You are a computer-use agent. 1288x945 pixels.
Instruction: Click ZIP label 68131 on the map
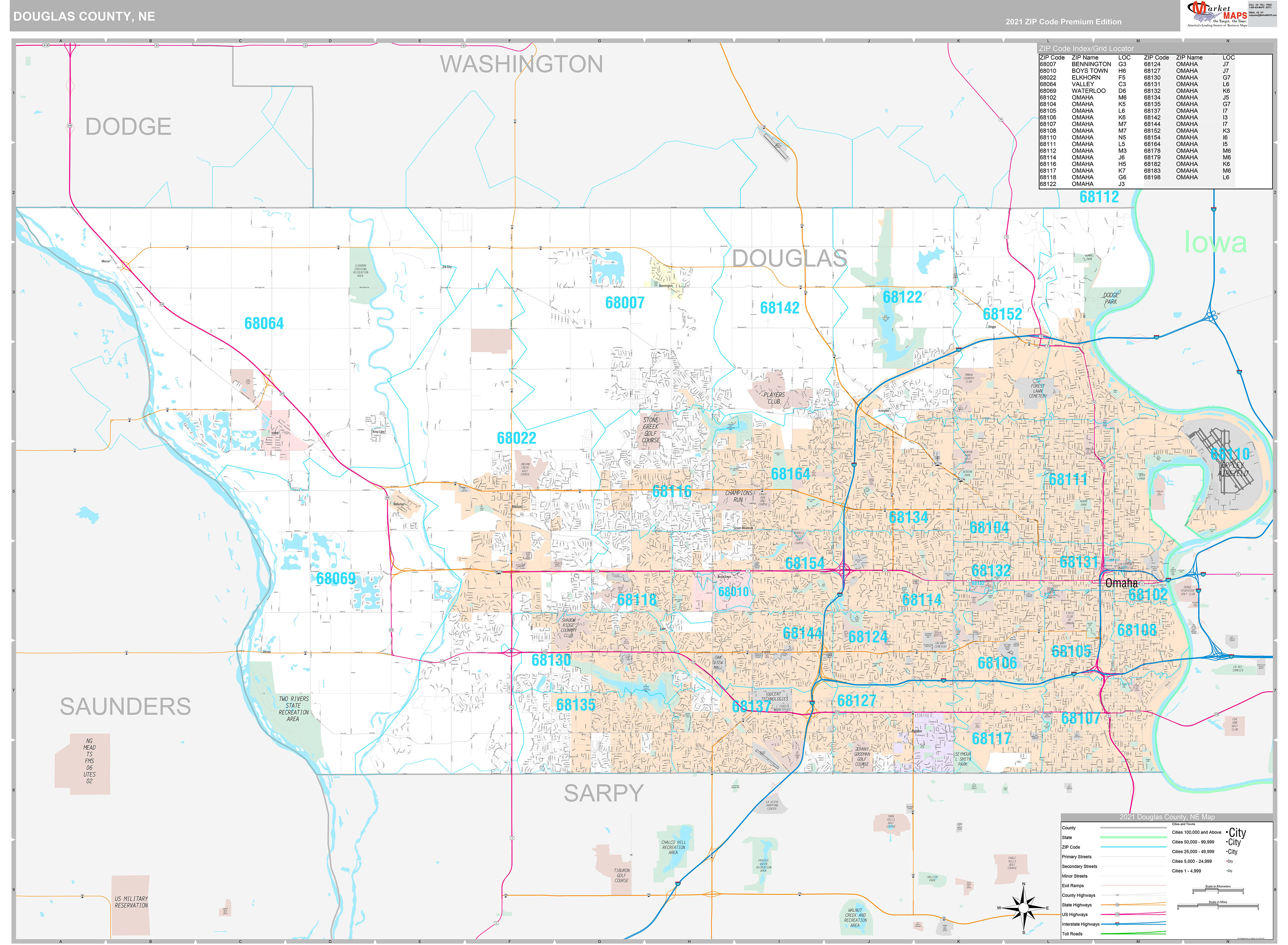pos(1079,562)
